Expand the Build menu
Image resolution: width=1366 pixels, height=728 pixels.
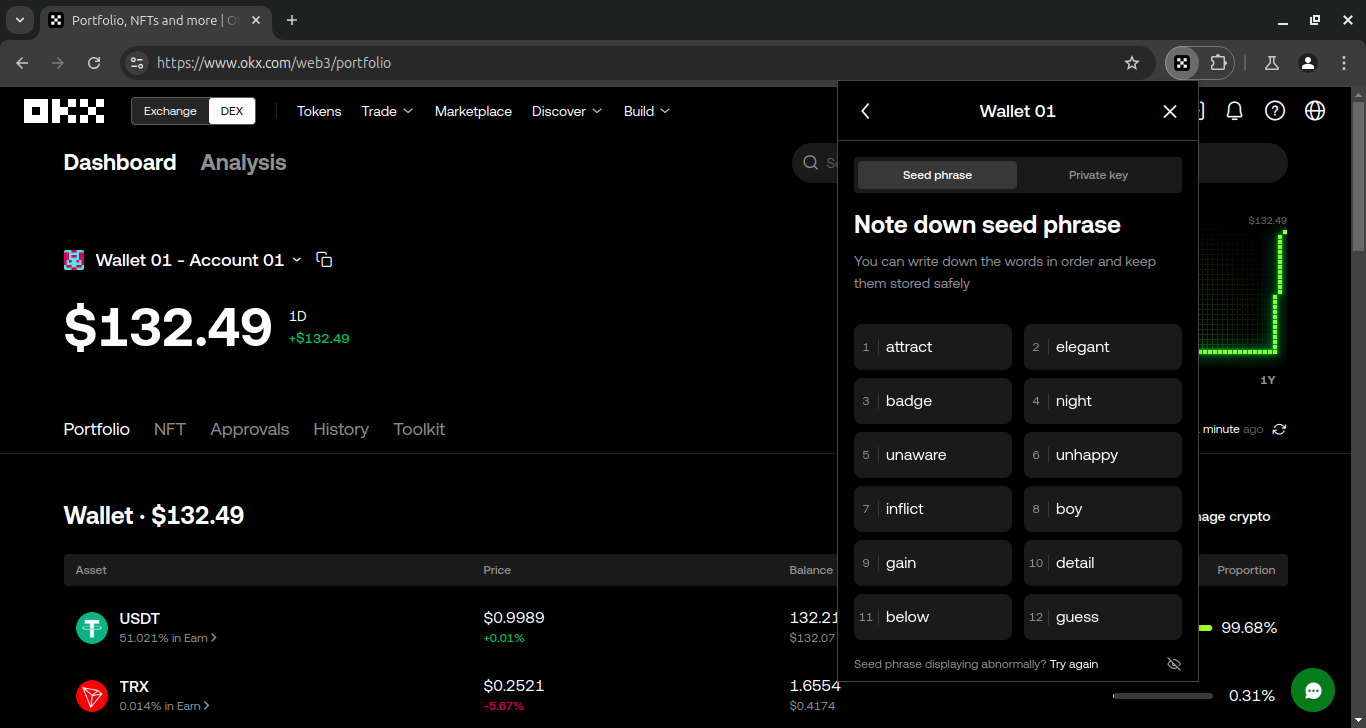pyautogui.click(x=647, y=111)
